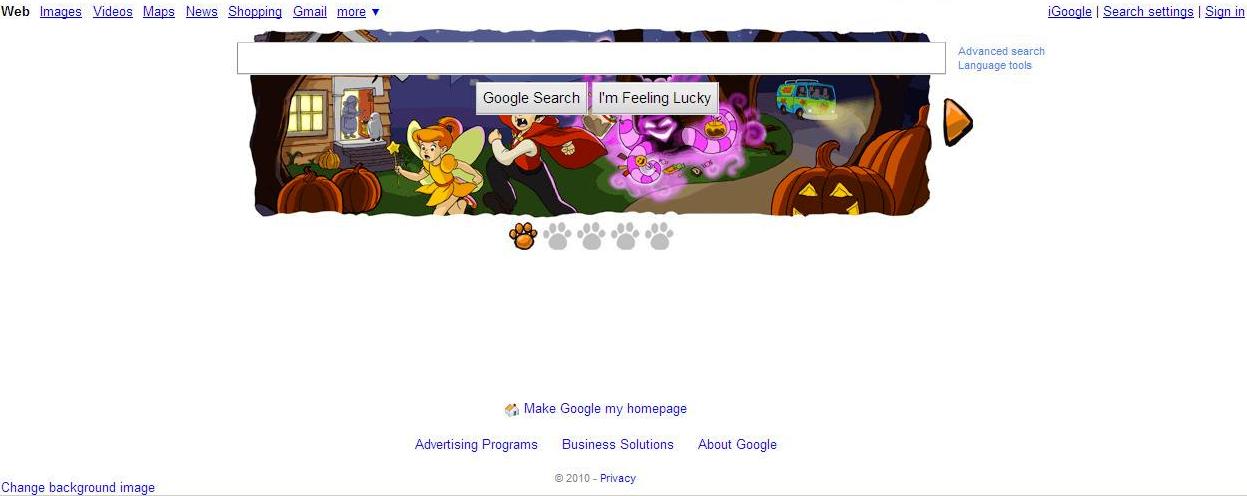1247x496 pixels.
Task: Select the fifth gray paw print
Action: tap(659, 236)
